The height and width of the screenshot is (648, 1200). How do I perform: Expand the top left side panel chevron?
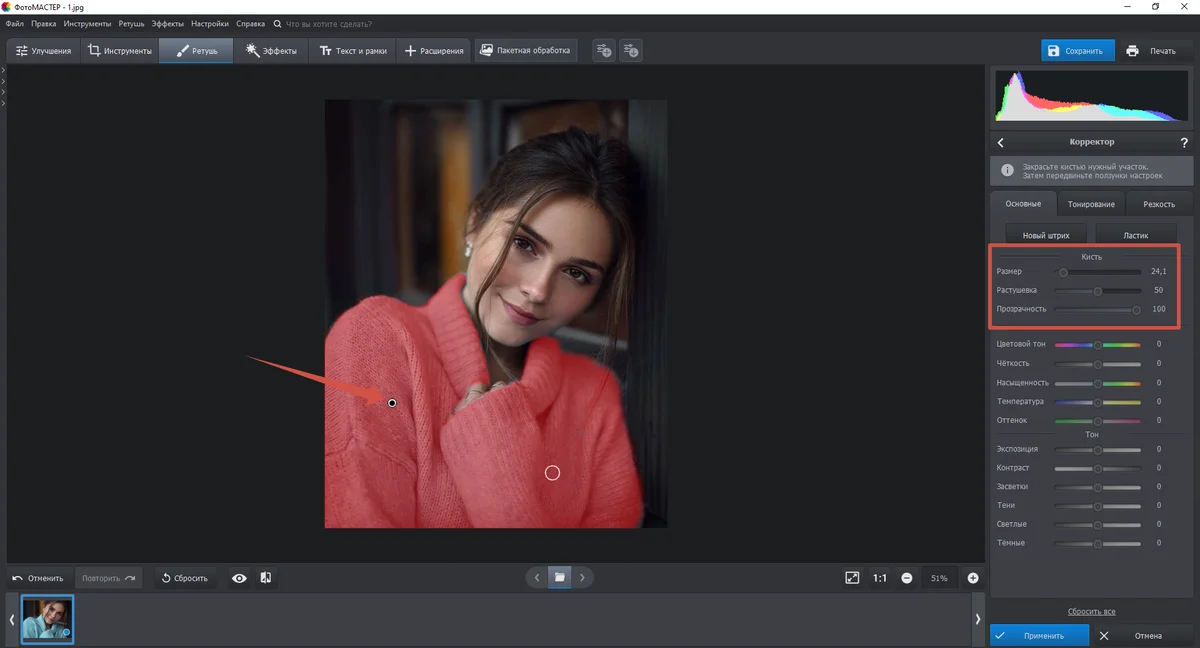(x=3, y=70)
